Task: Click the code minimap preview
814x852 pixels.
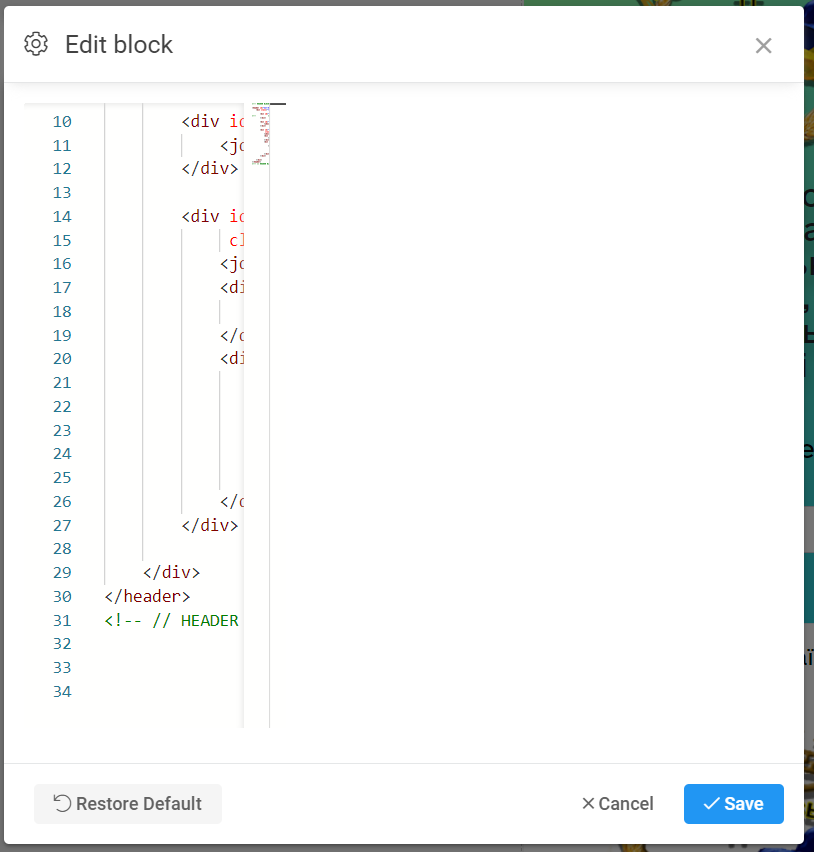Action: pos(262,135)
